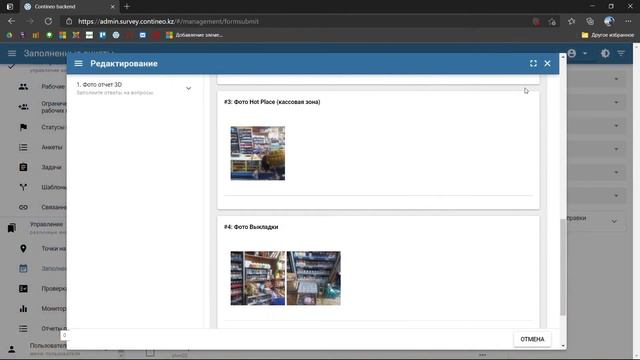Click the Мониторинг bar chart icon
This screenshot has width=640, height=360.
coord(23,308)
